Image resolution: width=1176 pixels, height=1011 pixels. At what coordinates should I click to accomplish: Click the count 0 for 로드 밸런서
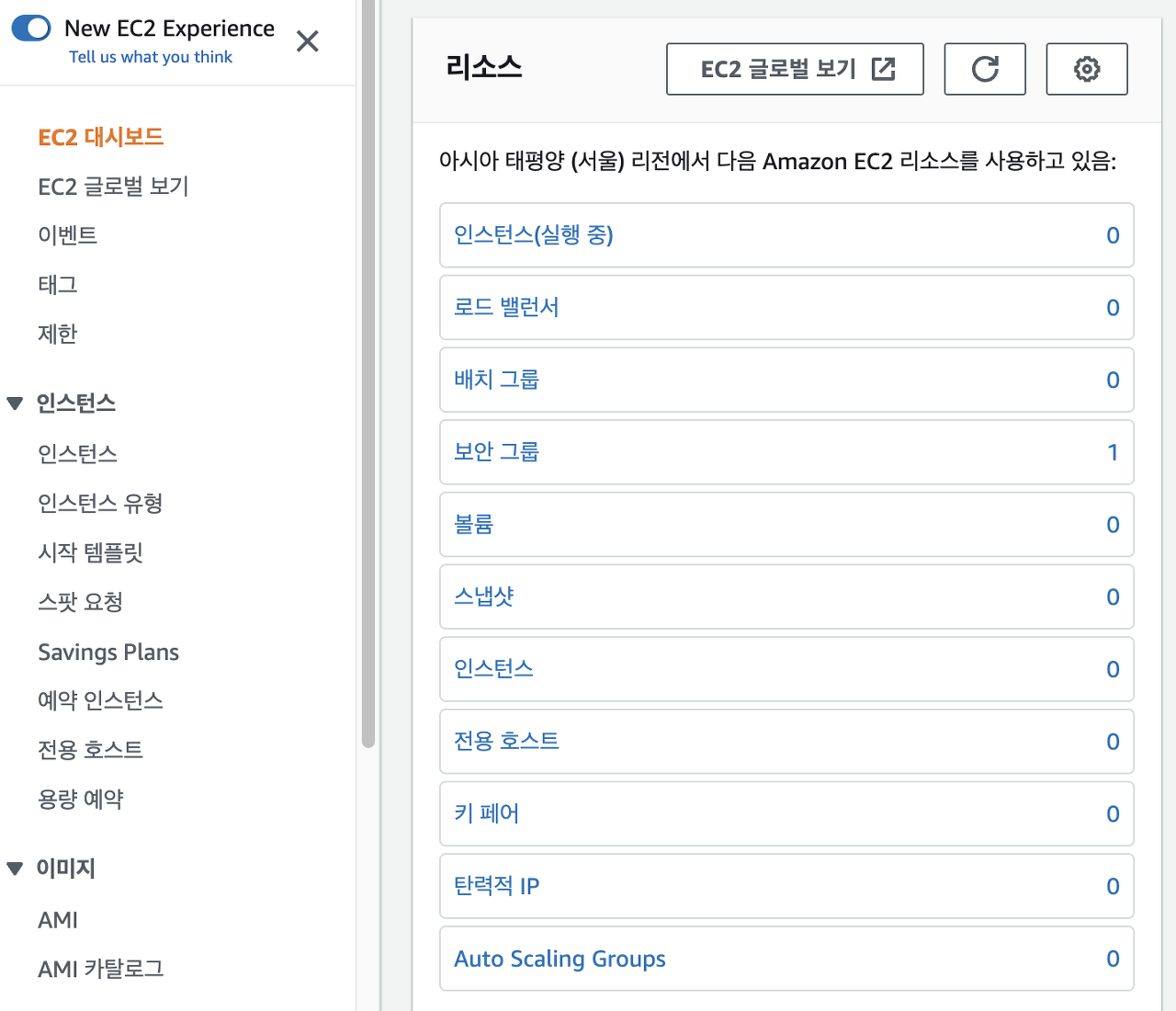click(x=1113, y=308)
